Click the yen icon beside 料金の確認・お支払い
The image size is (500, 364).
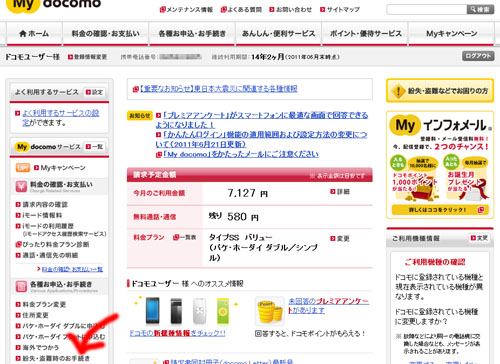tap(21, 186)
